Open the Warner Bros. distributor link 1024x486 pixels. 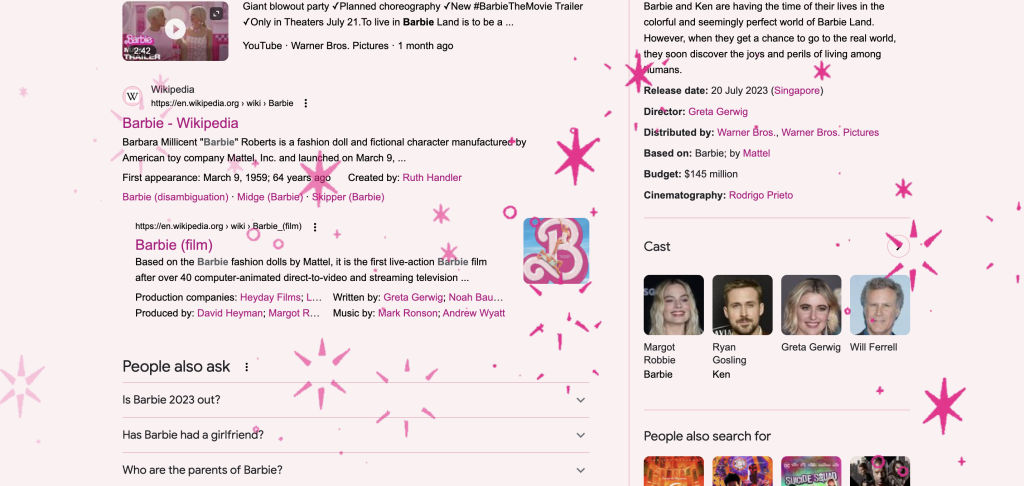click(x=746, y=133)
